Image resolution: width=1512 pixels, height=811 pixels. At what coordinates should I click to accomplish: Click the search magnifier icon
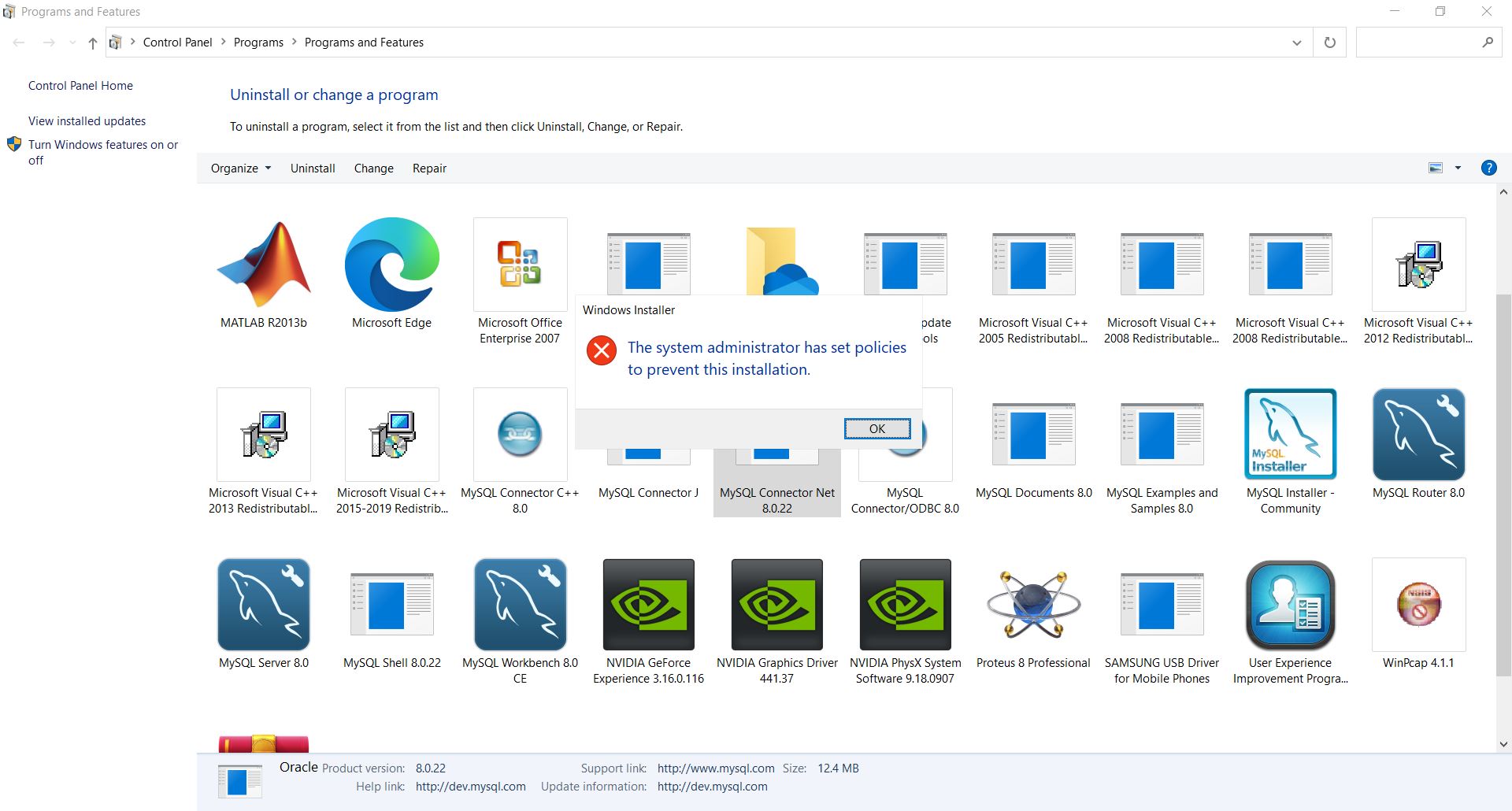coord(1488,43)
